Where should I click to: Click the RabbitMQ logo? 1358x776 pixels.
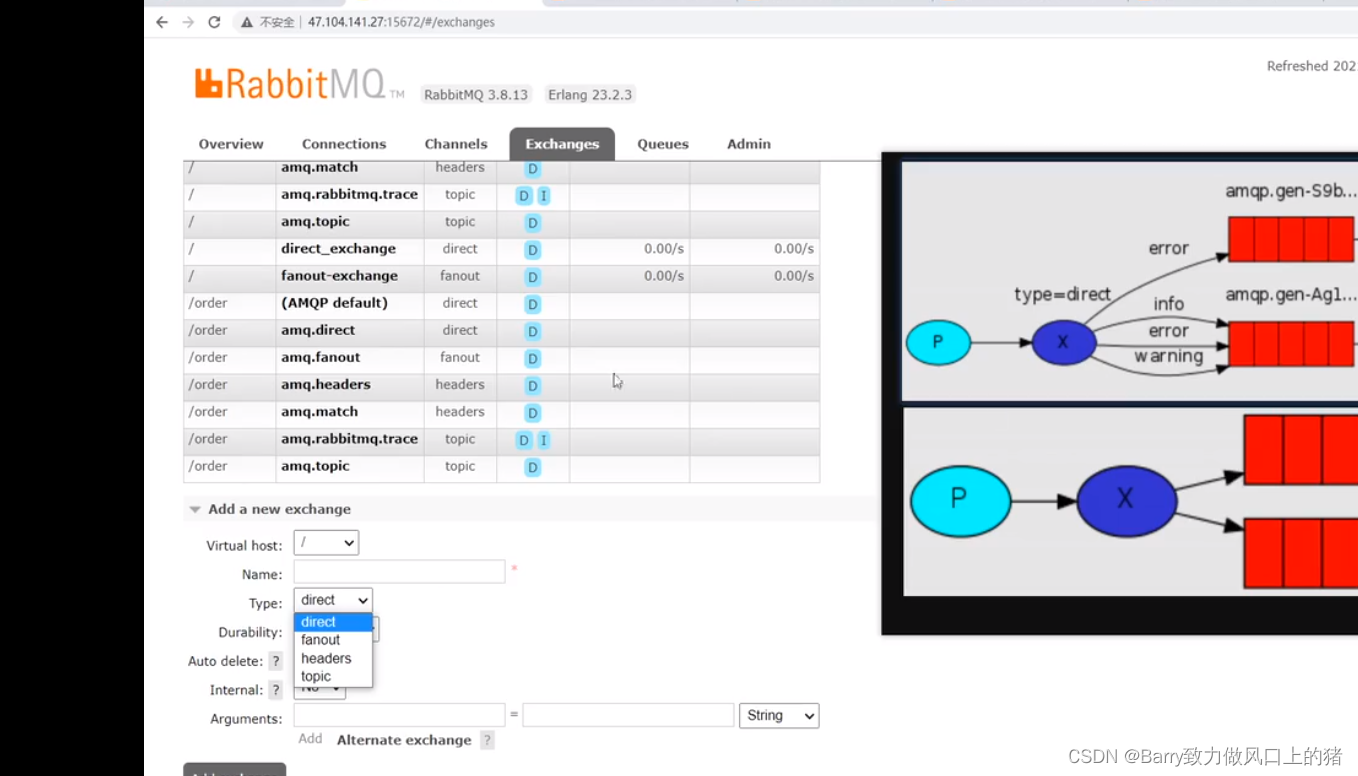point(298,84)
